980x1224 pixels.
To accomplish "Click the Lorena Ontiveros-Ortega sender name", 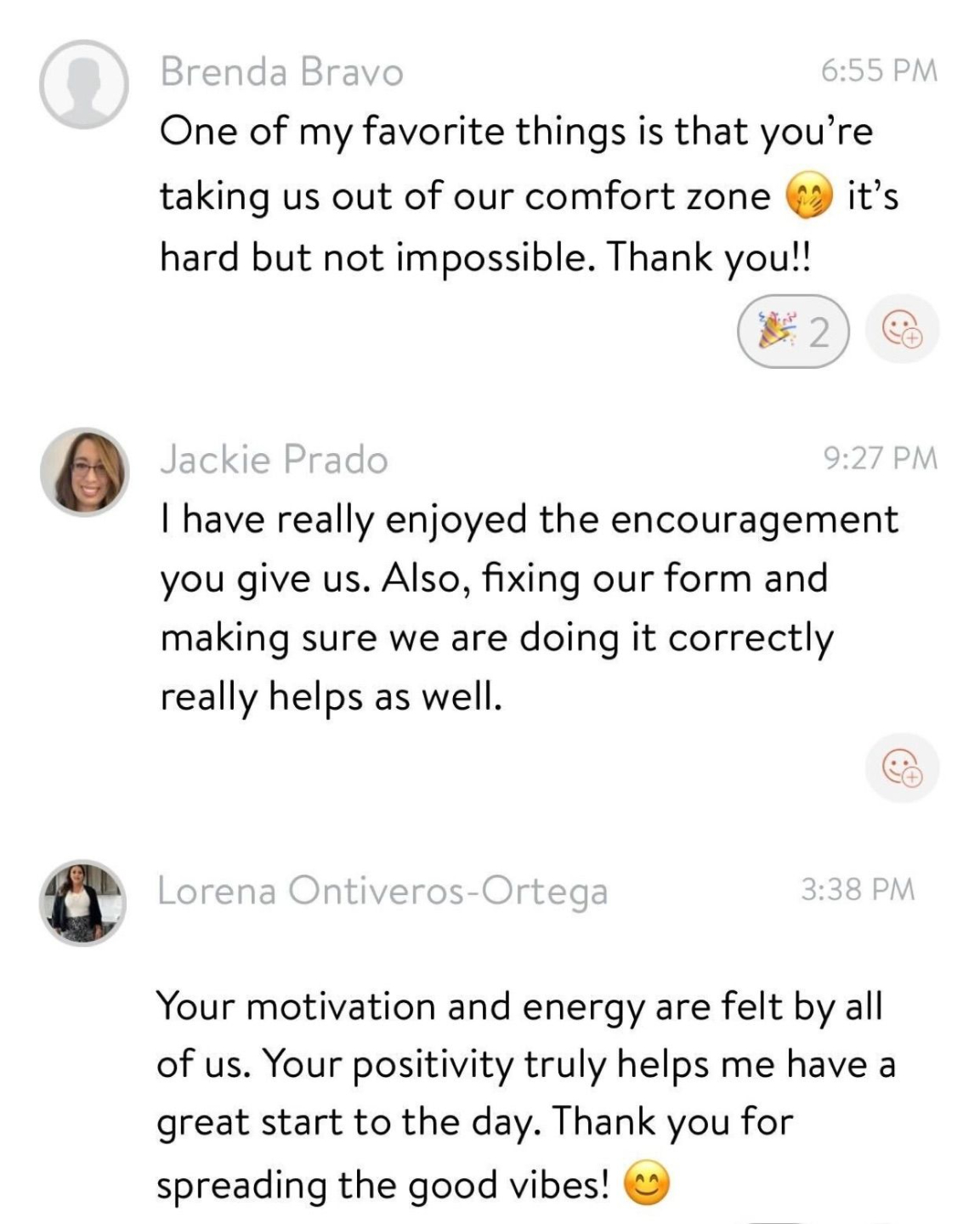I will [382, 891].
